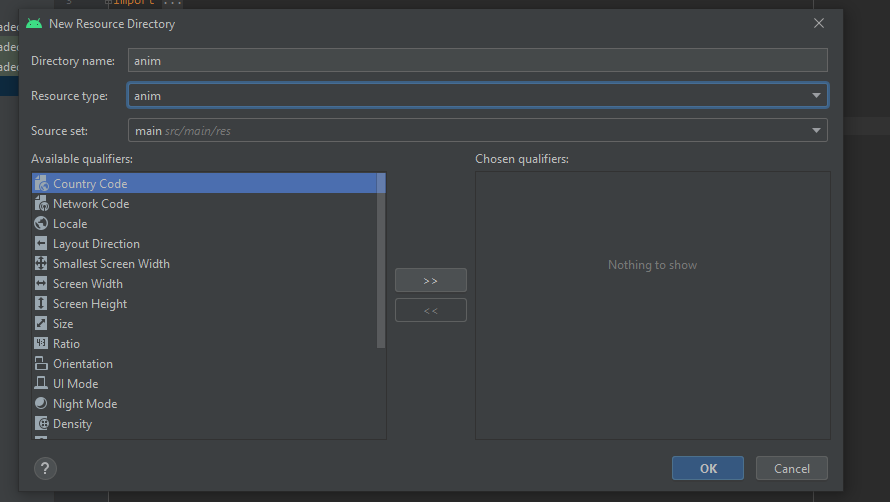Click the Night Mode moon icon
Screen dimensions: 890x502
tap(41, 403)
